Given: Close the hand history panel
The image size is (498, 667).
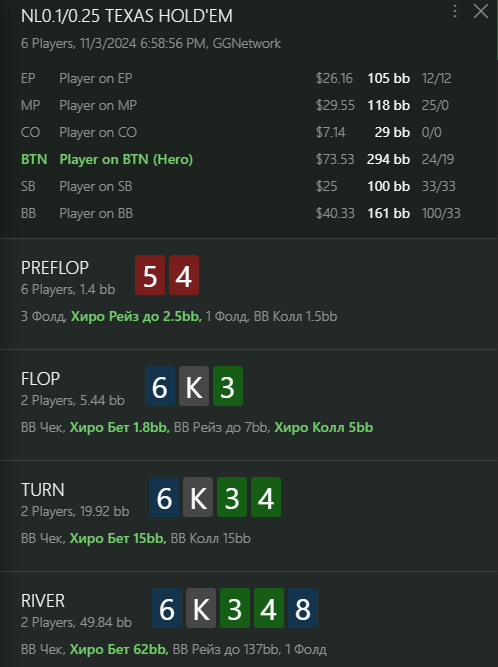Looking at the screenshot, I should point(481,11).
